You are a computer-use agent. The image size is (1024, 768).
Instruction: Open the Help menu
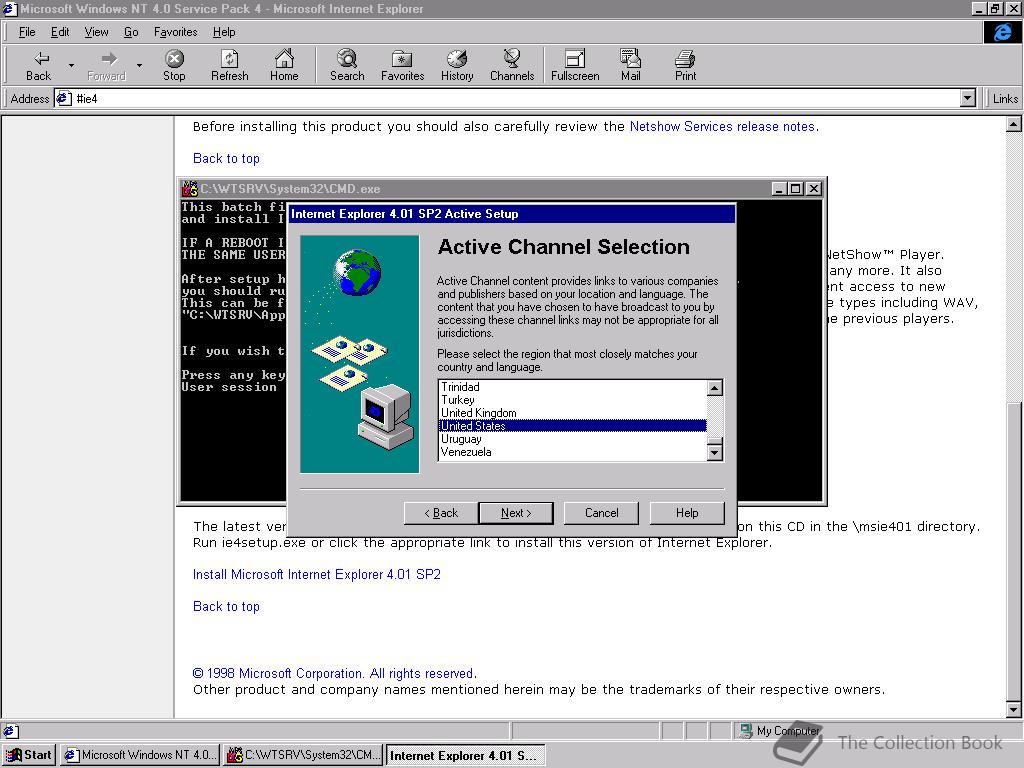224,32
